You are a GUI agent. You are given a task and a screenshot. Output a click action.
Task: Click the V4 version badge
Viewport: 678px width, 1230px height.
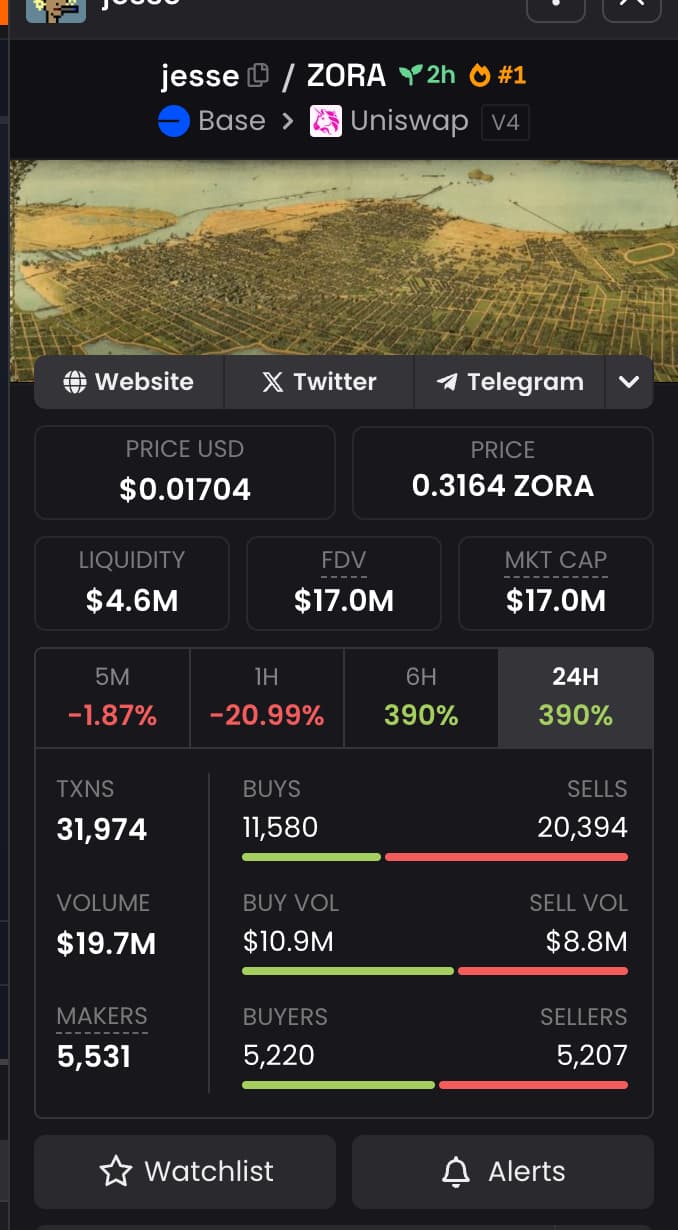tap(505, 123)
